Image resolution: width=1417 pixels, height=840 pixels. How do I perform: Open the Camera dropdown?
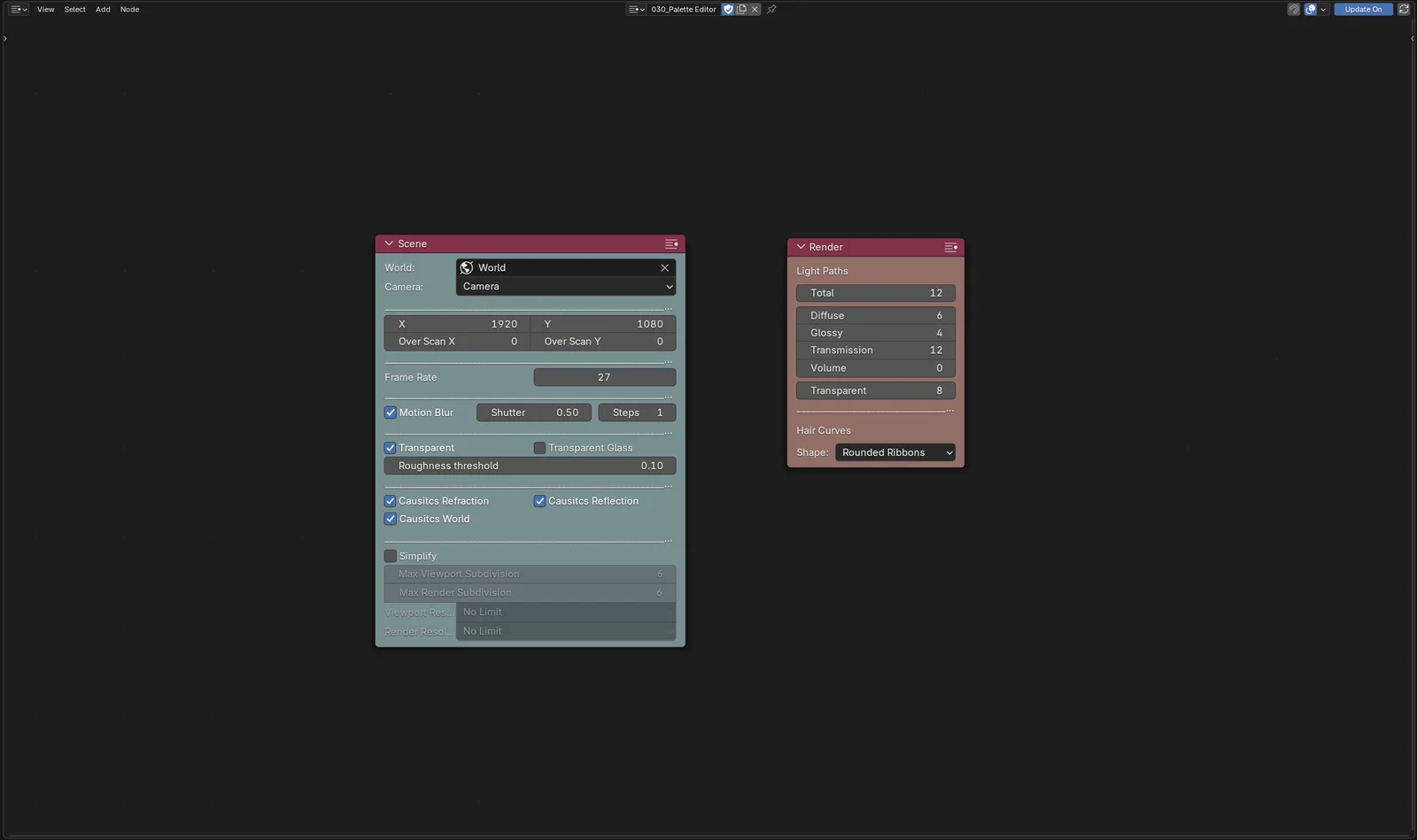(566, 287)
